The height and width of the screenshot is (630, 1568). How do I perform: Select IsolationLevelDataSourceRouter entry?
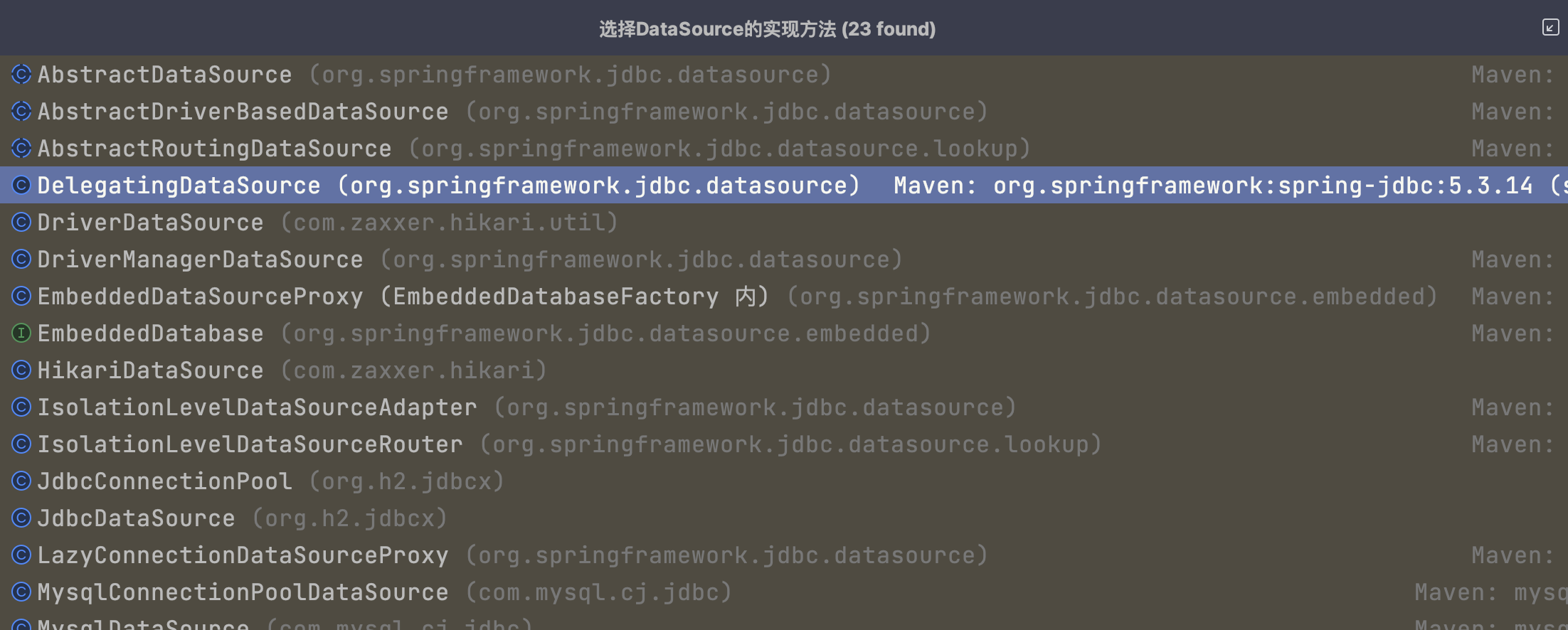[250, 444]
